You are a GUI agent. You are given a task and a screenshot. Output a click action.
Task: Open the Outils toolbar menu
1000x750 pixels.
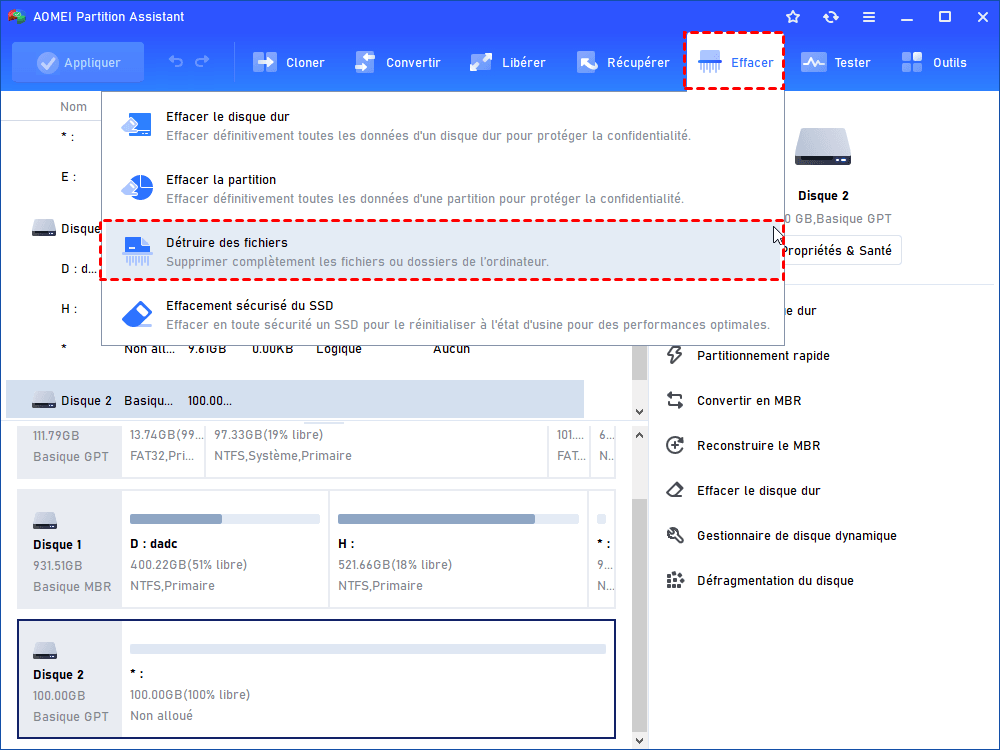point(934,62)
